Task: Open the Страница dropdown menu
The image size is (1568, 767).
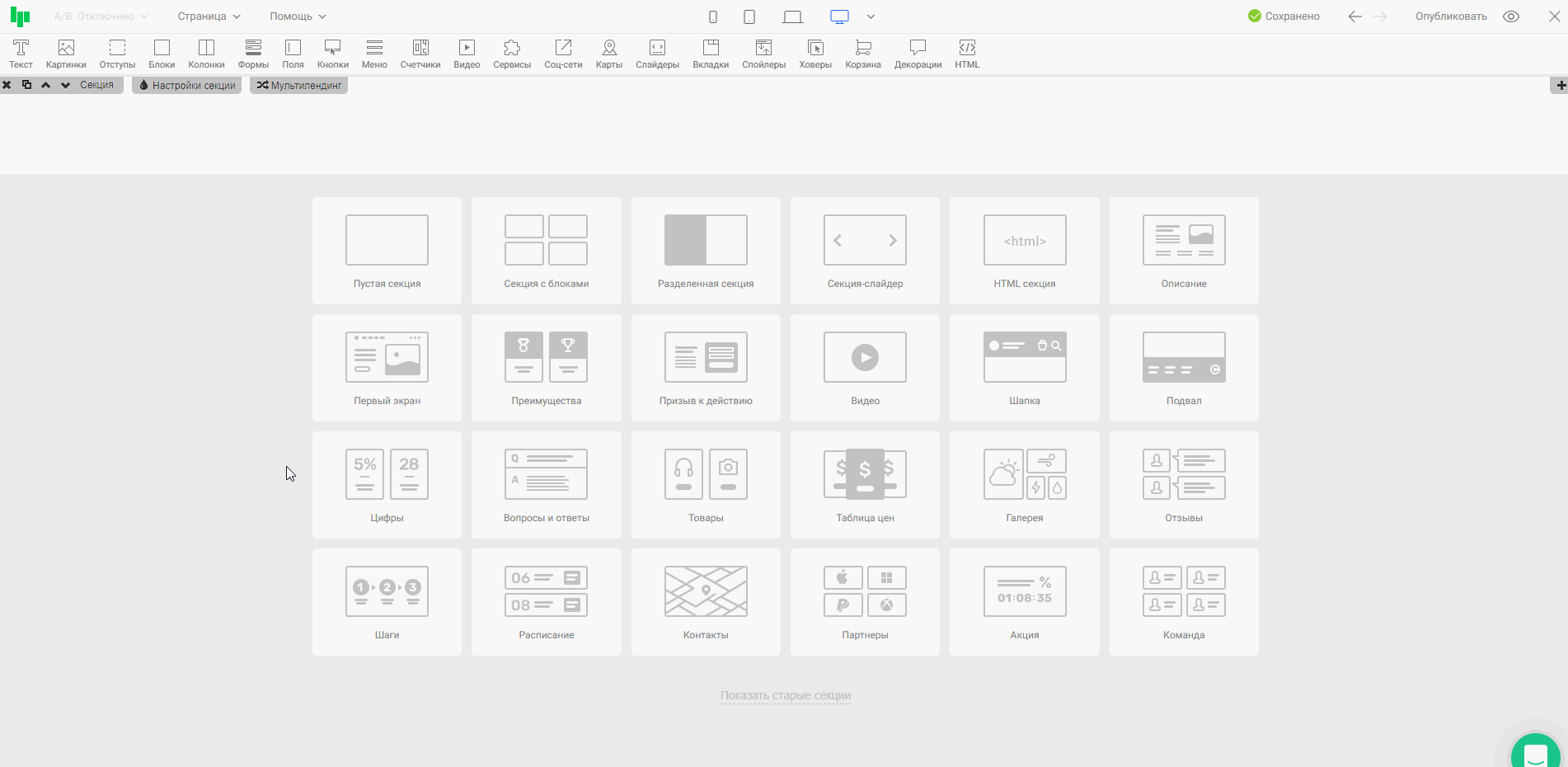Action: 209,16
